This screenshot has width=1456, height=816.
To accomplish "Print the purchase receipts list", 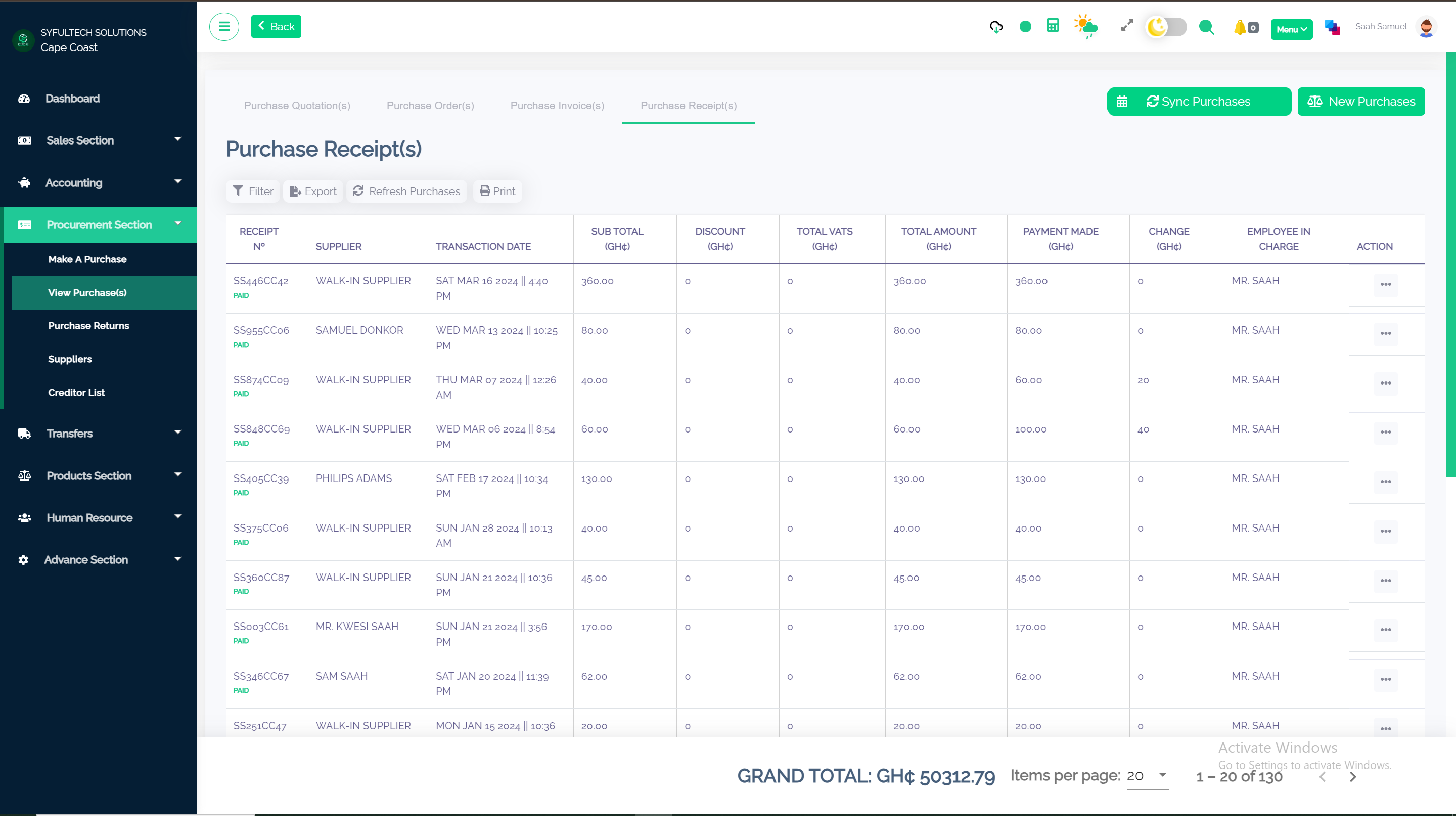I will click(x=497, y=191).
